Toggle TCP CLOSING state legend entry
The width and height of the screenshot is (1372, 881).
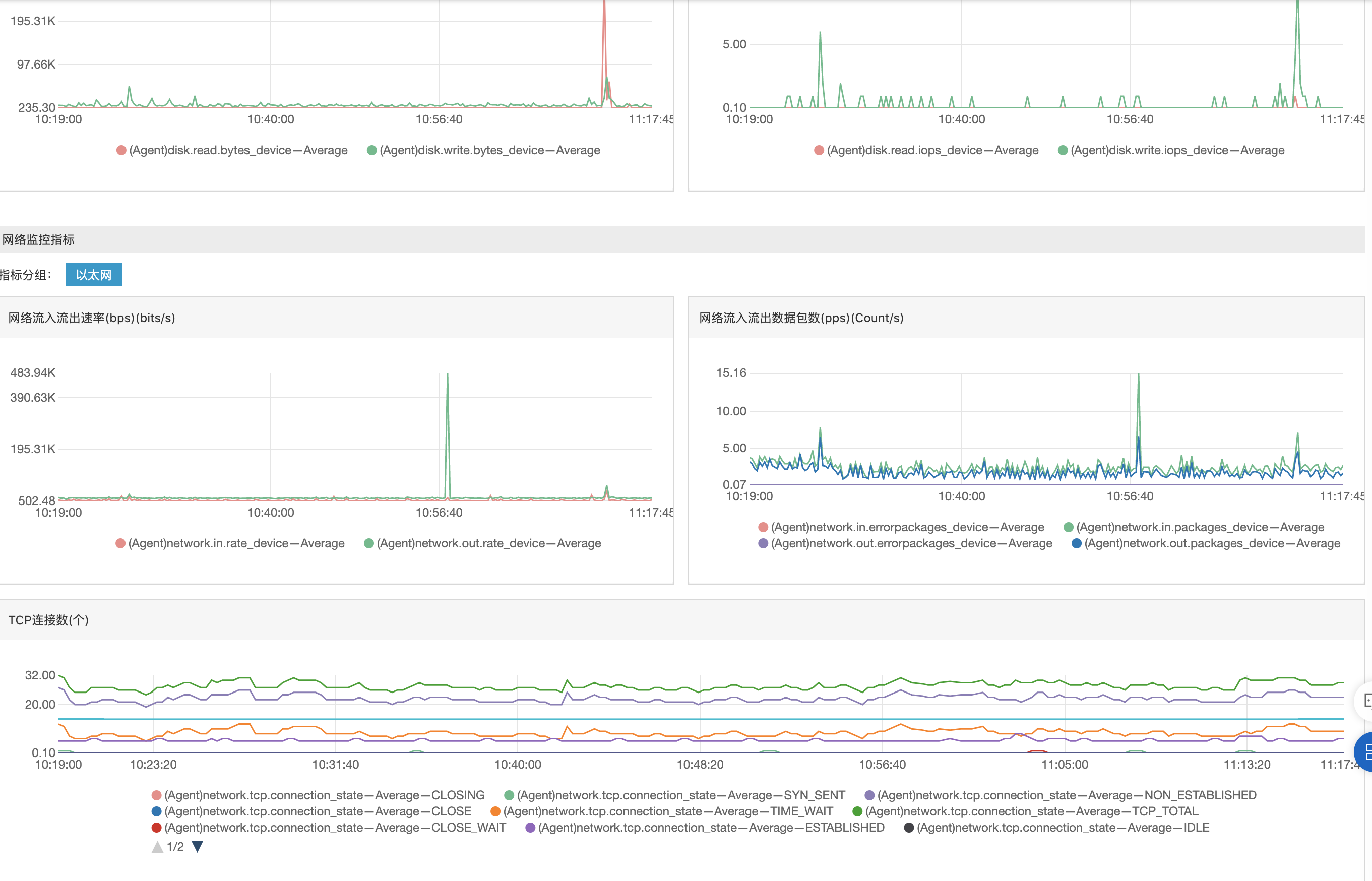pos(318,795)
